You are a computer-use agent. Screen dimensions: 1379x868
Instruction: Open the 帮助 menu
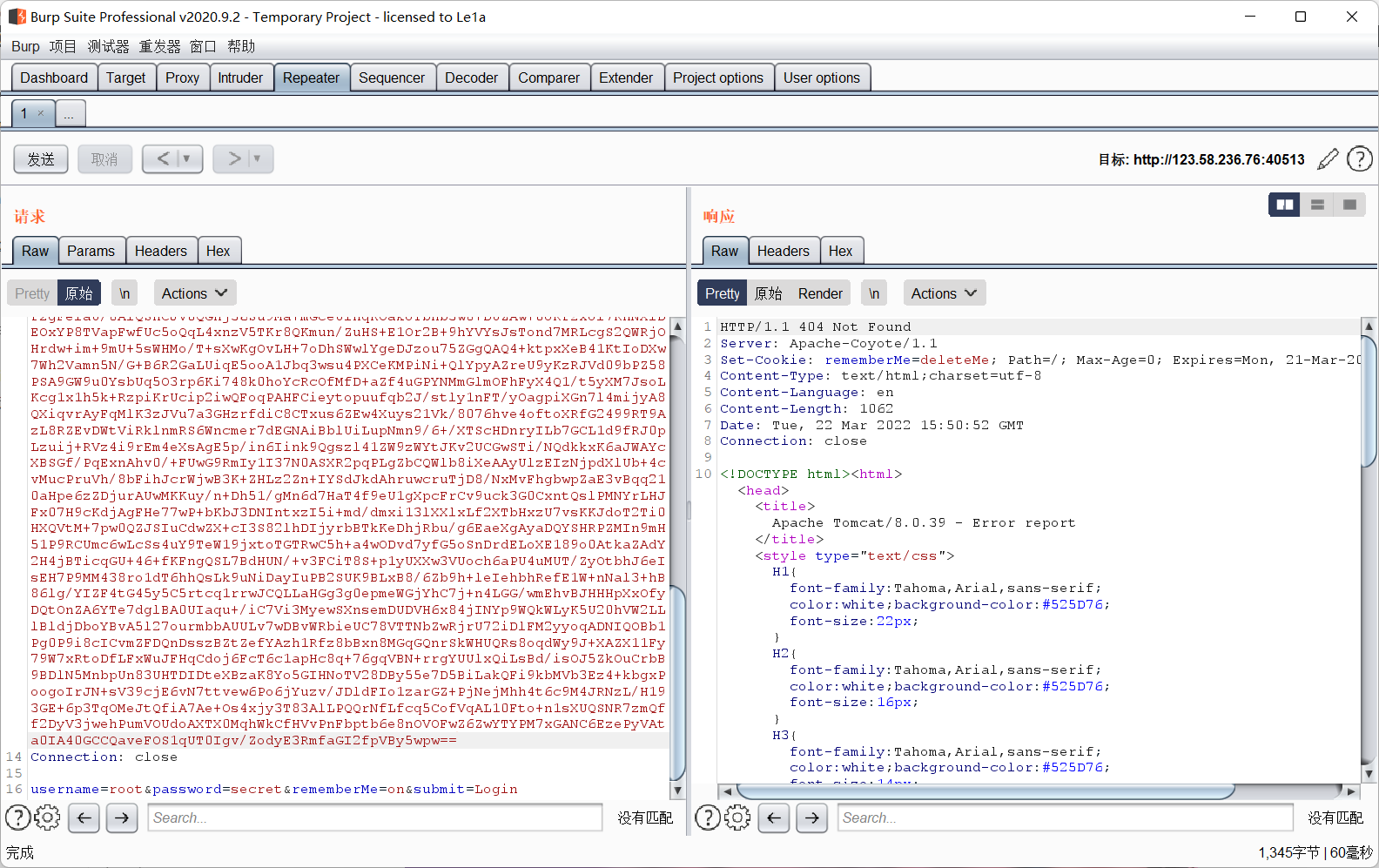(x=241, y=46)
